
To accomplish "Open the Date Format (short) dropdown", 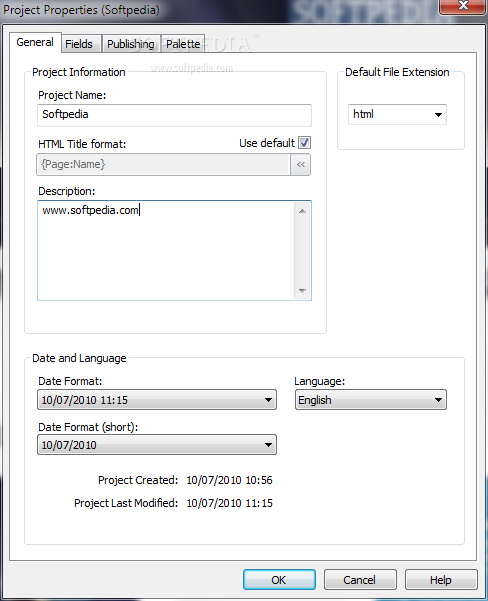I will pos(157,445).
